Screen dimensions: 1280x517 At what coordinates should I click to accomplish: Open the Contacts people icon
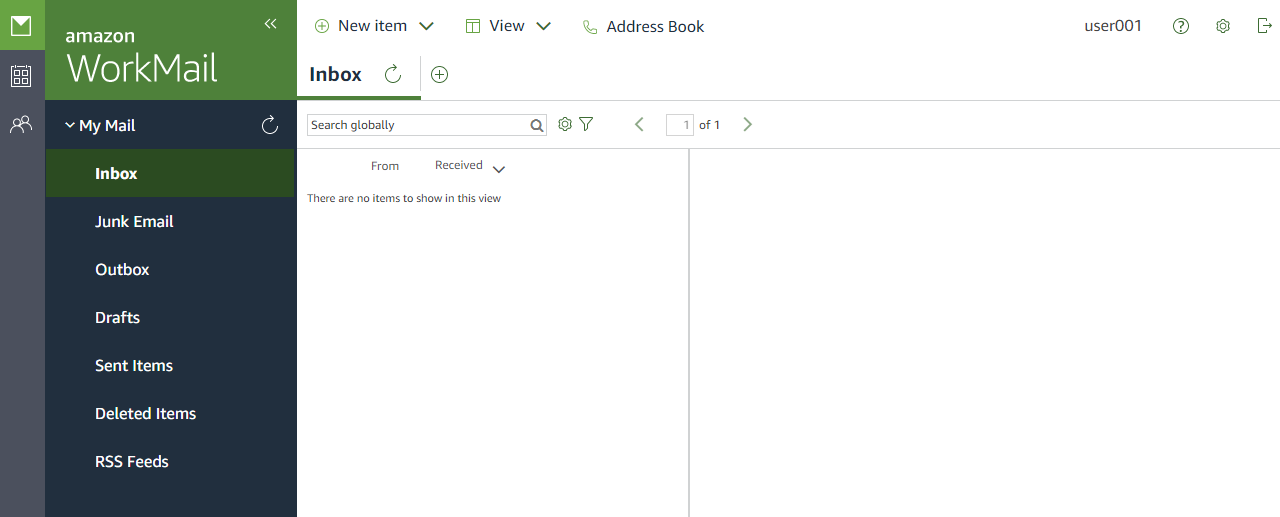21,125
